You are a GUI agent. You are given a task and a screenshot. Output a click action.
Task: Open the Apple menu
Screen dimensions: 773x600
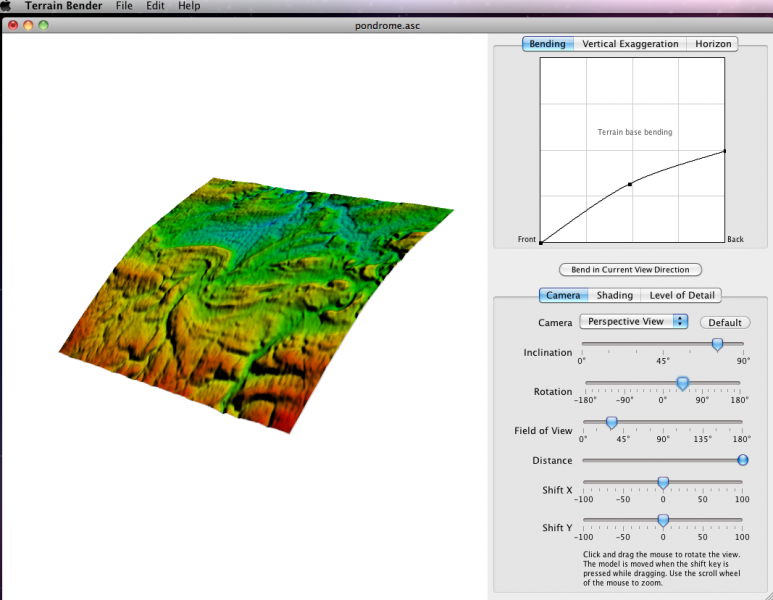click(6, 6)
